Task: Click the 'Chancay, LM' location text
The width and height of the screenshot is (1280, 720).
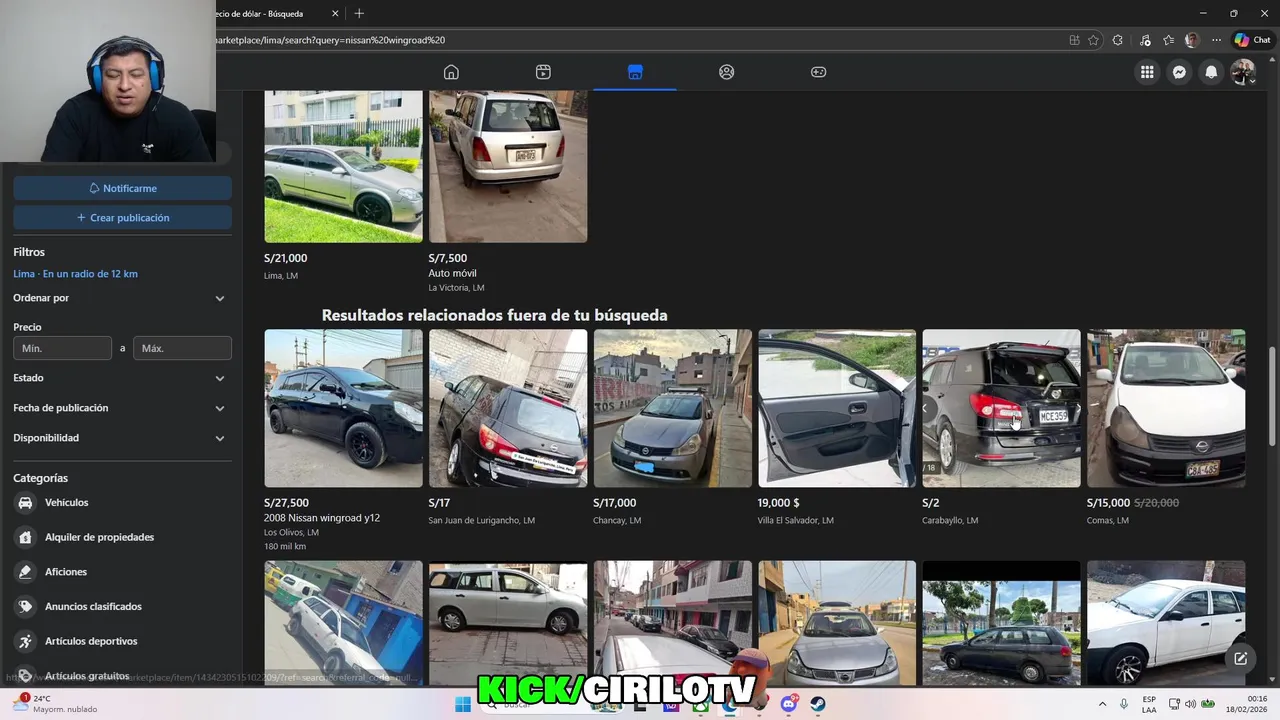Action: [x=617, y=520]
